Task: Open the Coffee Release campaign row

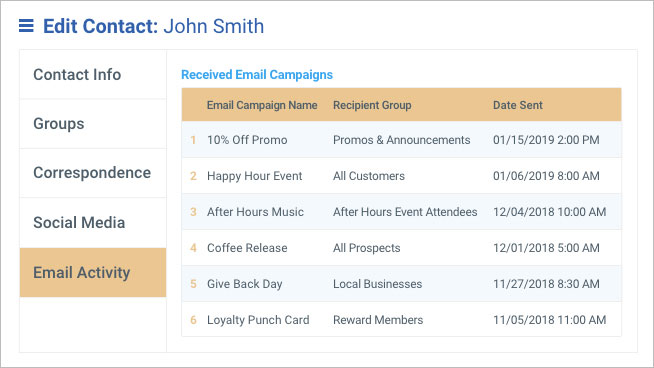Action: click(x=401, y=248)
